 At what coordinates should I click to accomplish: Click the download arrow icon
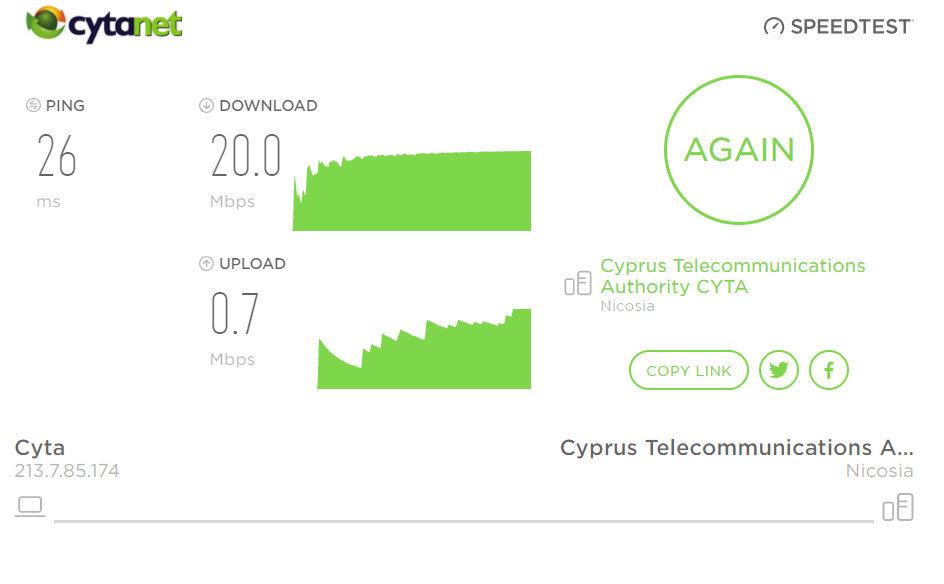click(206, 105)
